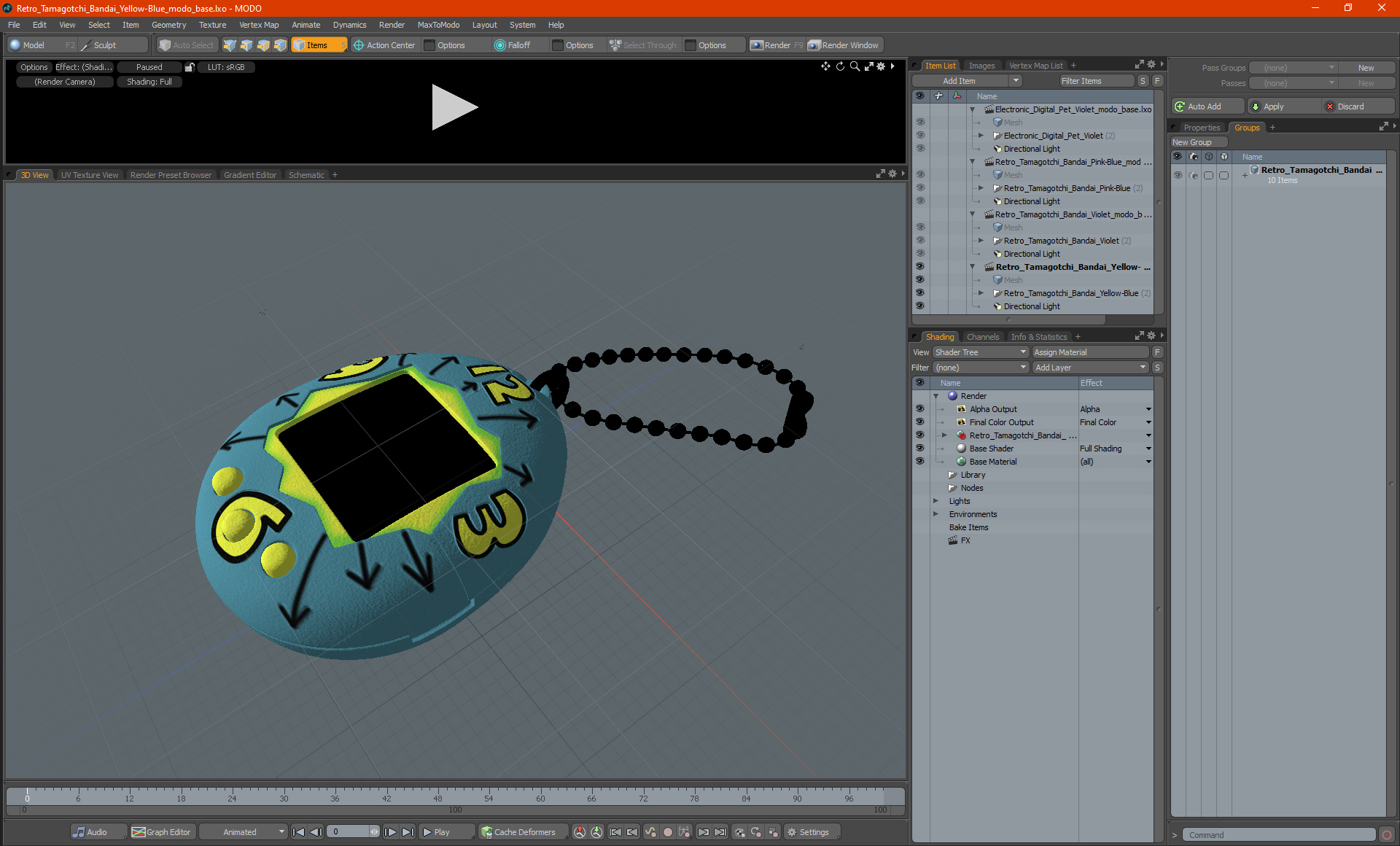Image resolution: width=1400 pixels, height=846 pixels.
Task: Step to previous frame
Action: 316,832
